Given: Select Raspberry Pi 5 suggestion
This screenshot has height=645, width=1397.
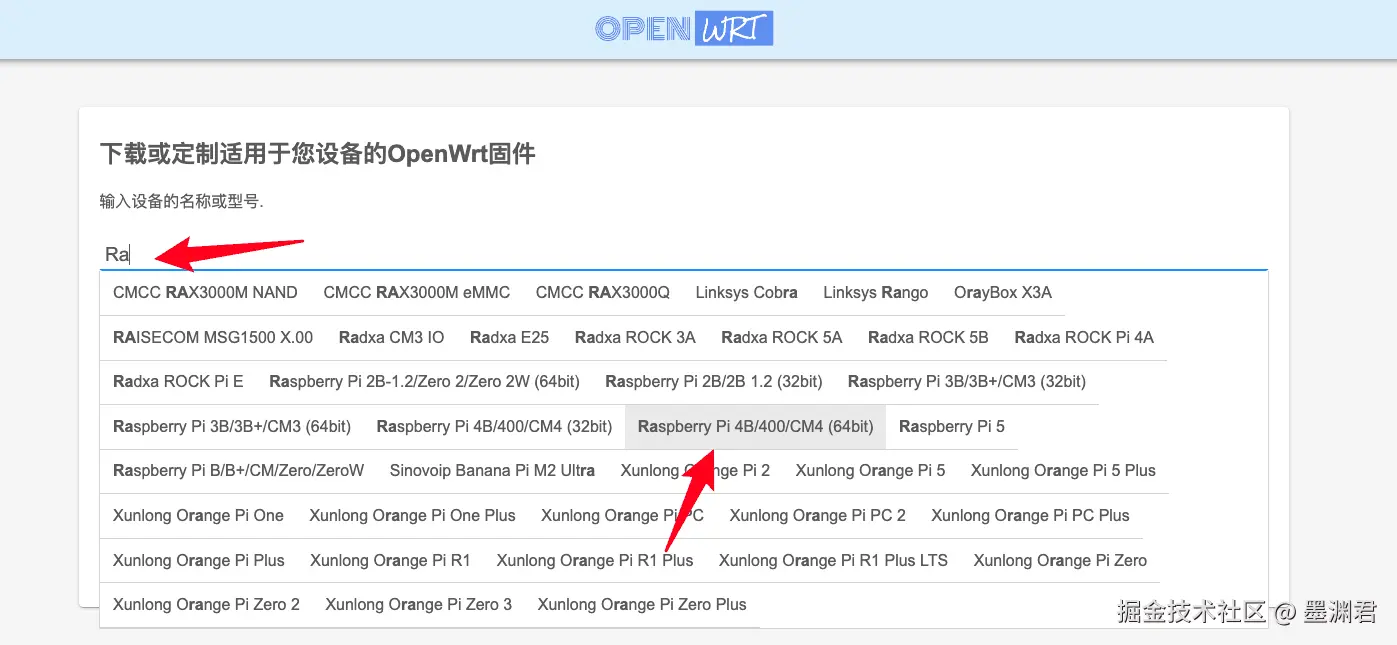Looking at the screenshot, I should (952, 426).
